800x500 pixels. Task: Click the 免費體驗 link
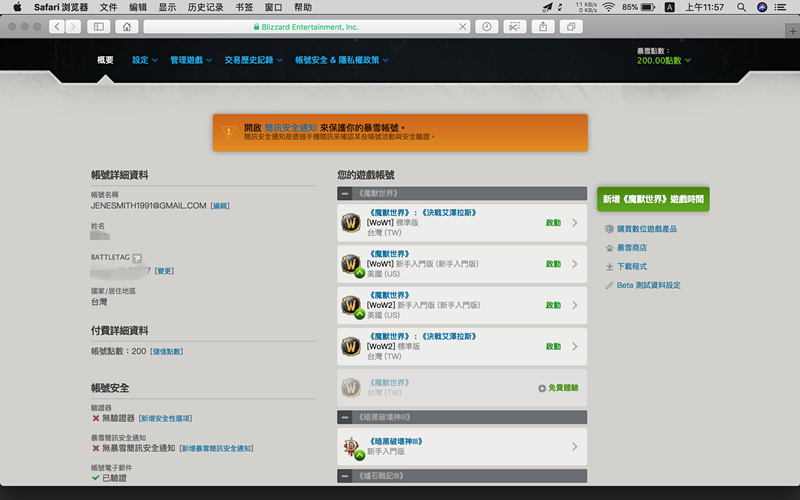pos(563,388)
